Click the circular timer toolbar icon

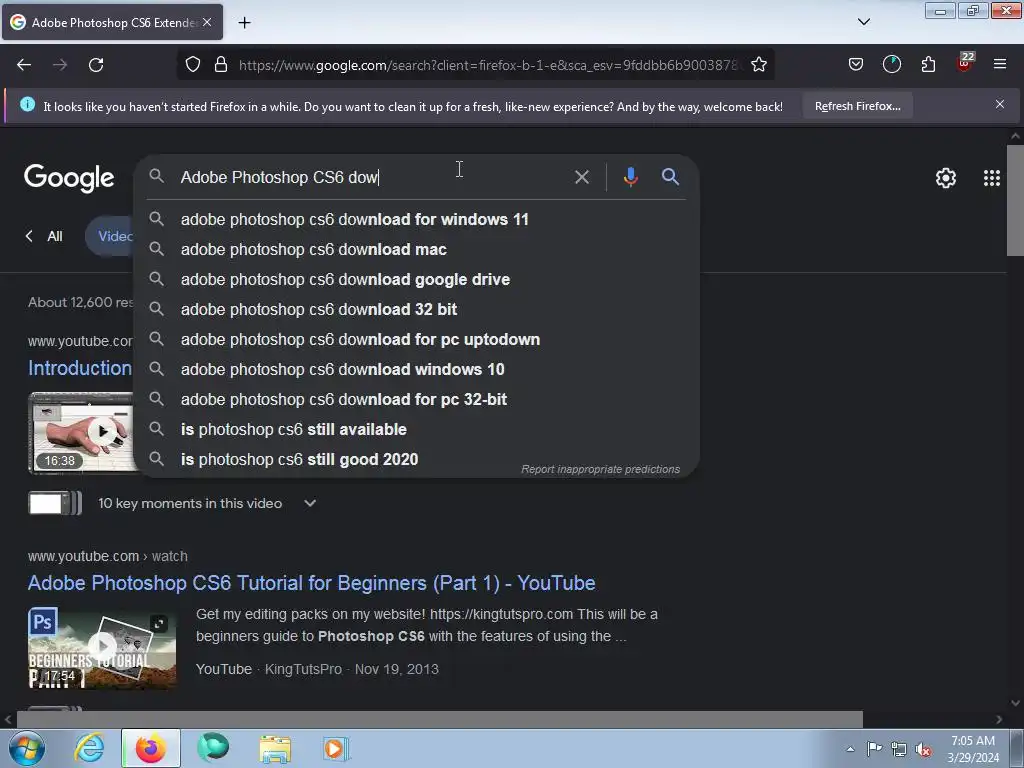tap(891, 64)
